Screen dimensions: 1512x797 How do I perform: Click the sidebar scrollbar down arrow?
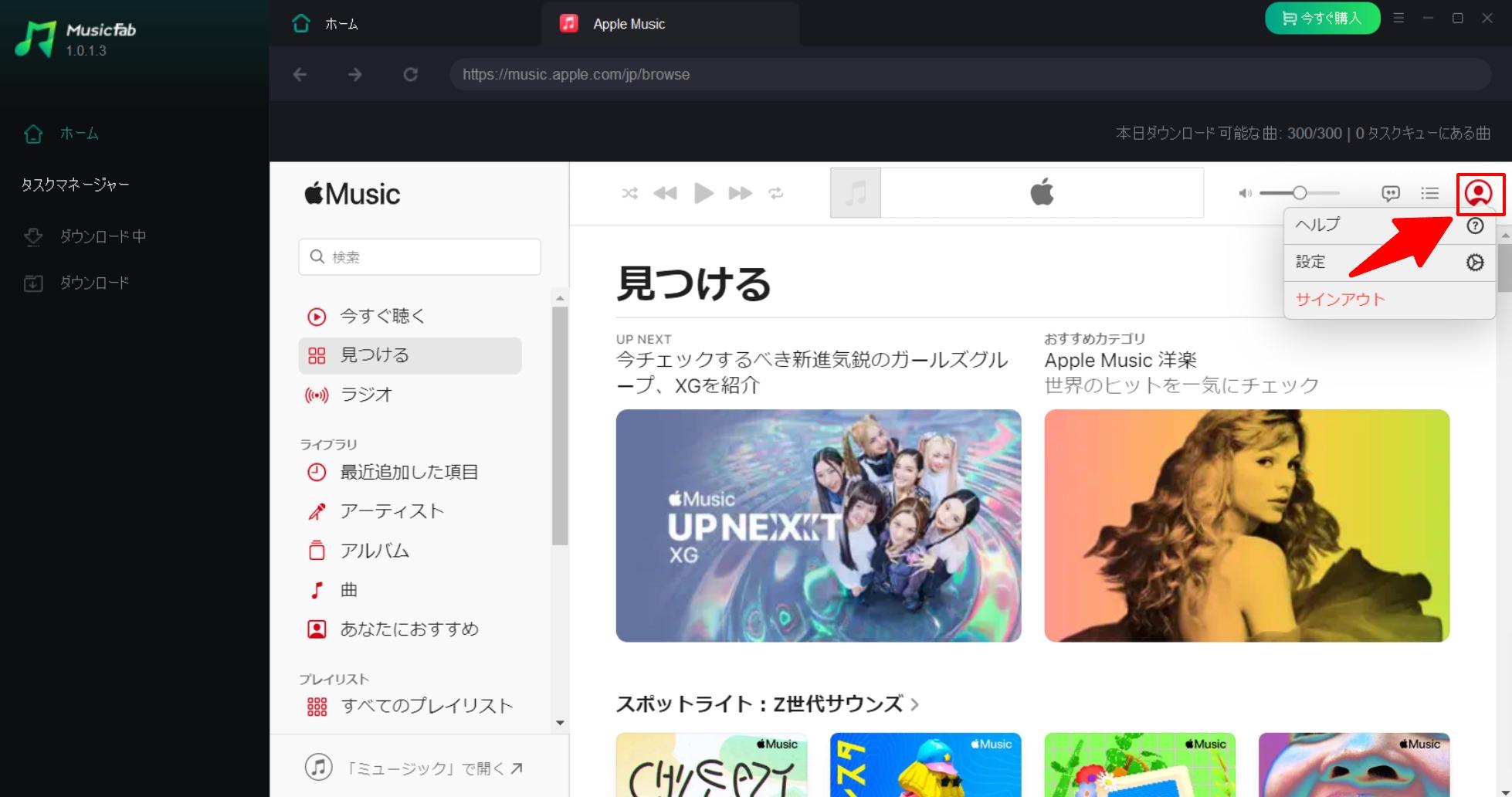[561, 723]
